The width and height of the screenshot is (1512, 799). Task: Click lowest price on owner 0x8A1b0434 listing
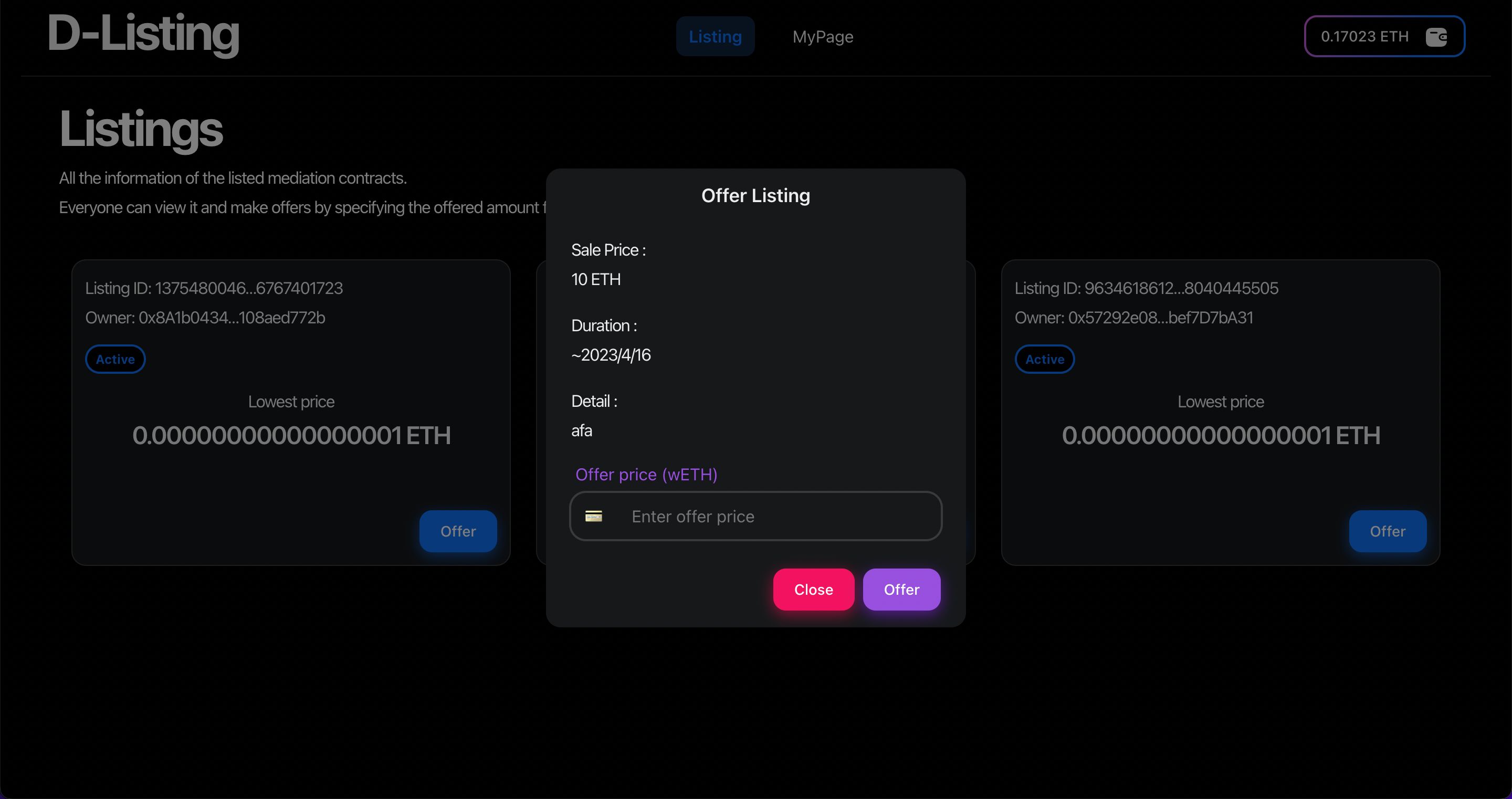[x=291, y=436]
